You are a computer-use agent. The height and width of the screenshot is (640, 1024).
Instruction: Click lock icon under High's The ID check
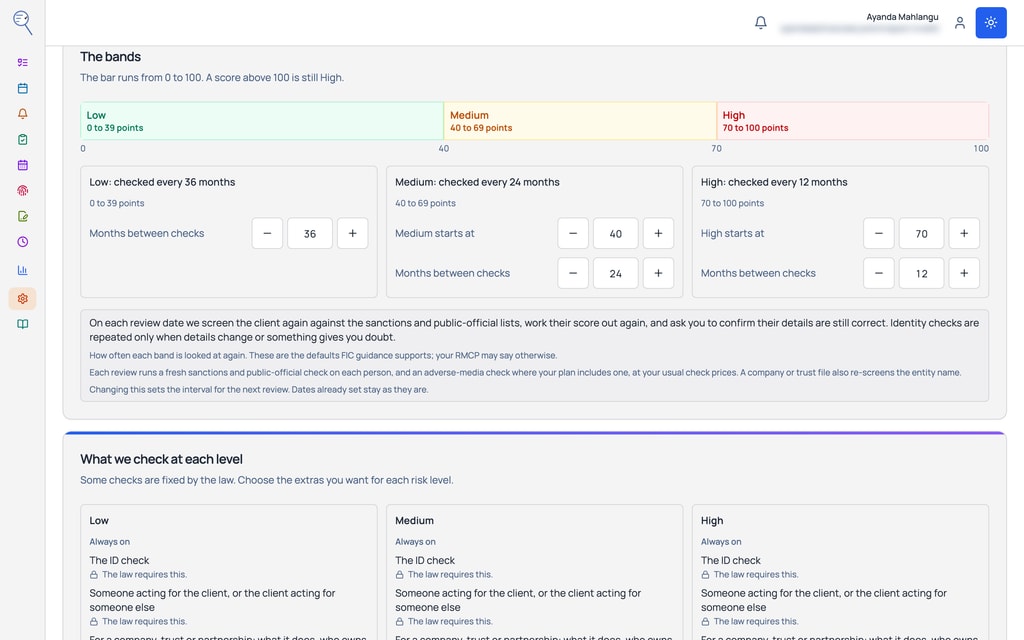pos(705,575)
